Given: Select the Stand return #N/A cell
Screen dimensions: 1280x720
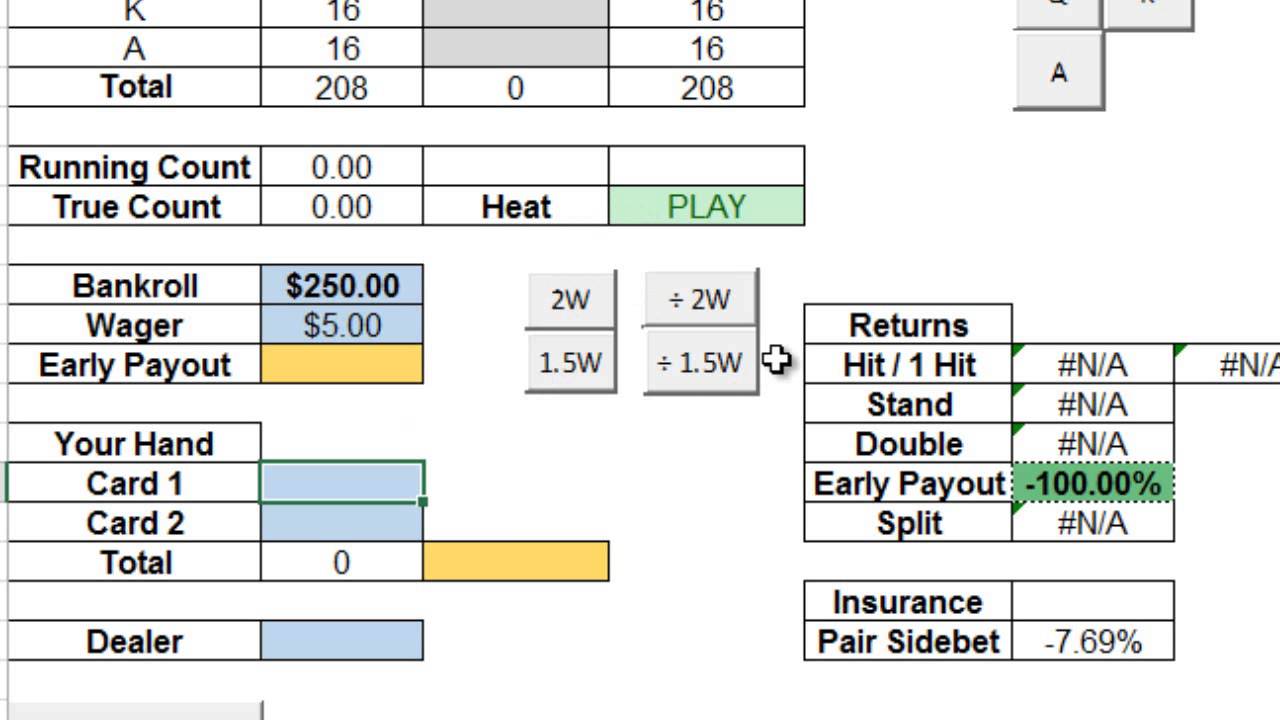Looking at the screenshot, I should 1093,405.
